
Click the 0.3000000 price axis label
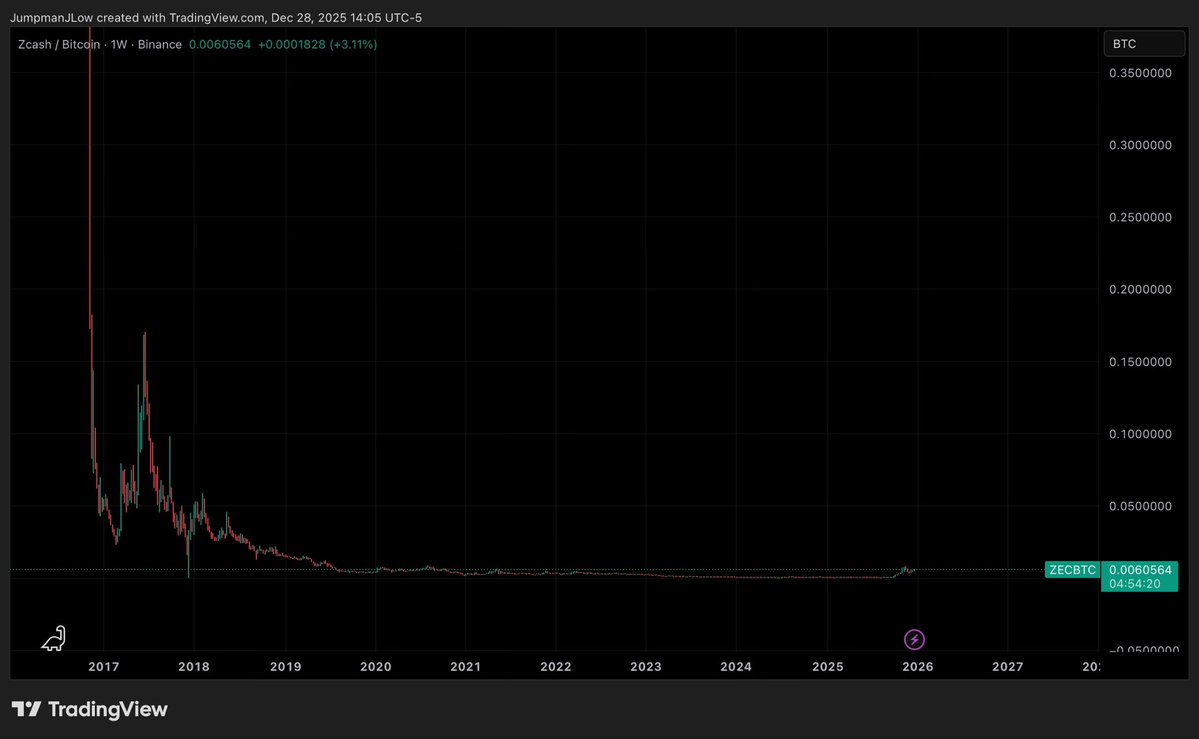(x=1140, y=145)
